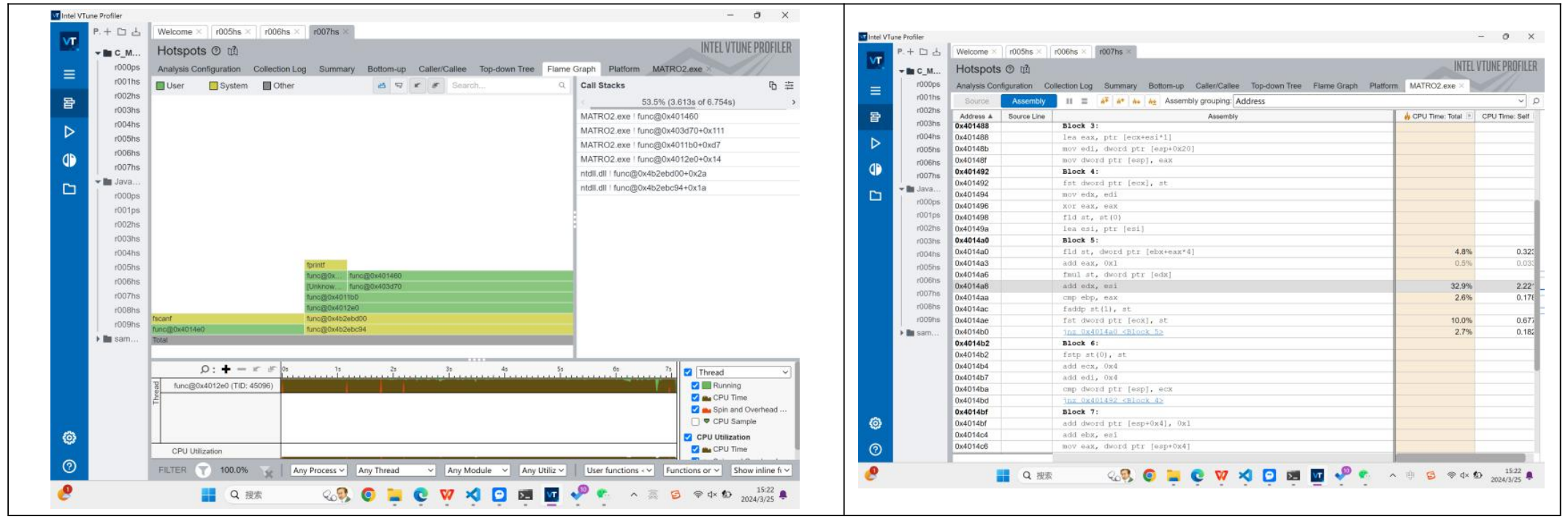Screen dimensions: 1568x522
Task: Toggle the Spin and Overhead checkbox
Action: pos(695,410)
